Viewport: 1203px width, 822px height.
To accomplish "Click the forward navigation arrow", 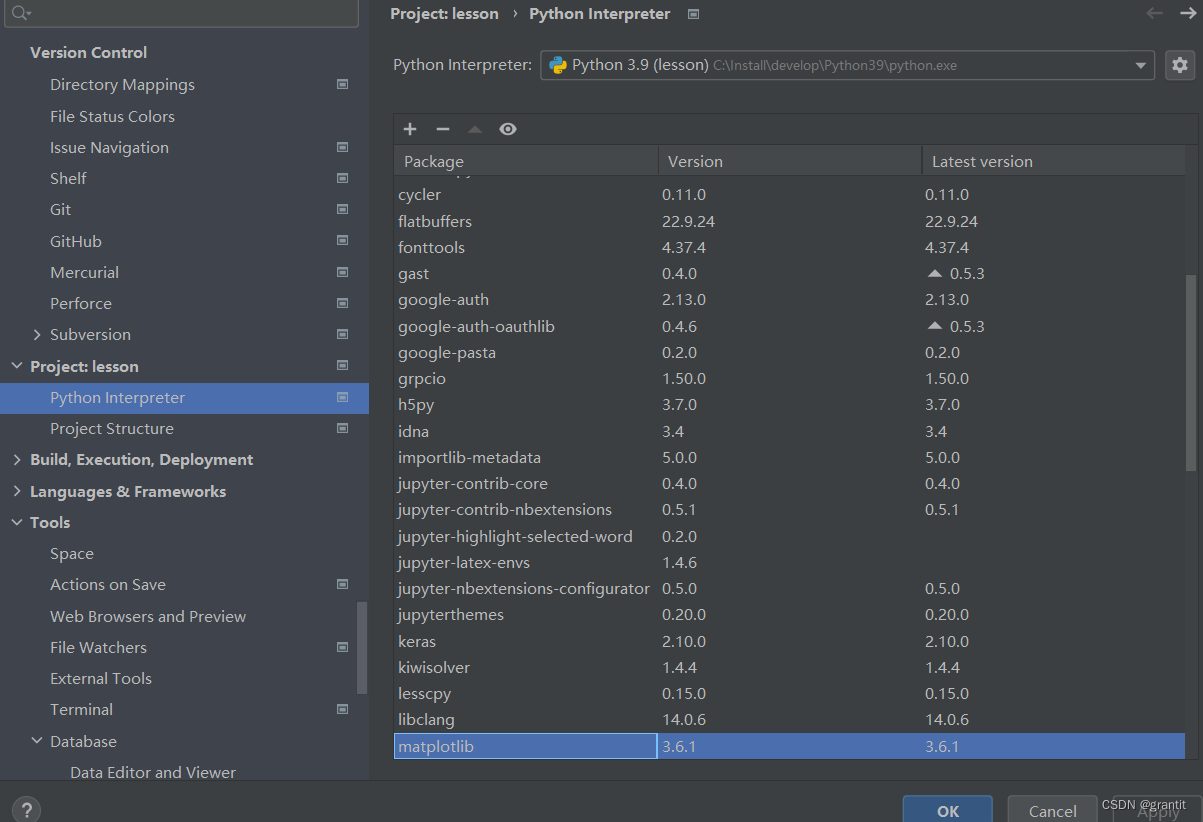I will click(x=1187, y=13).
